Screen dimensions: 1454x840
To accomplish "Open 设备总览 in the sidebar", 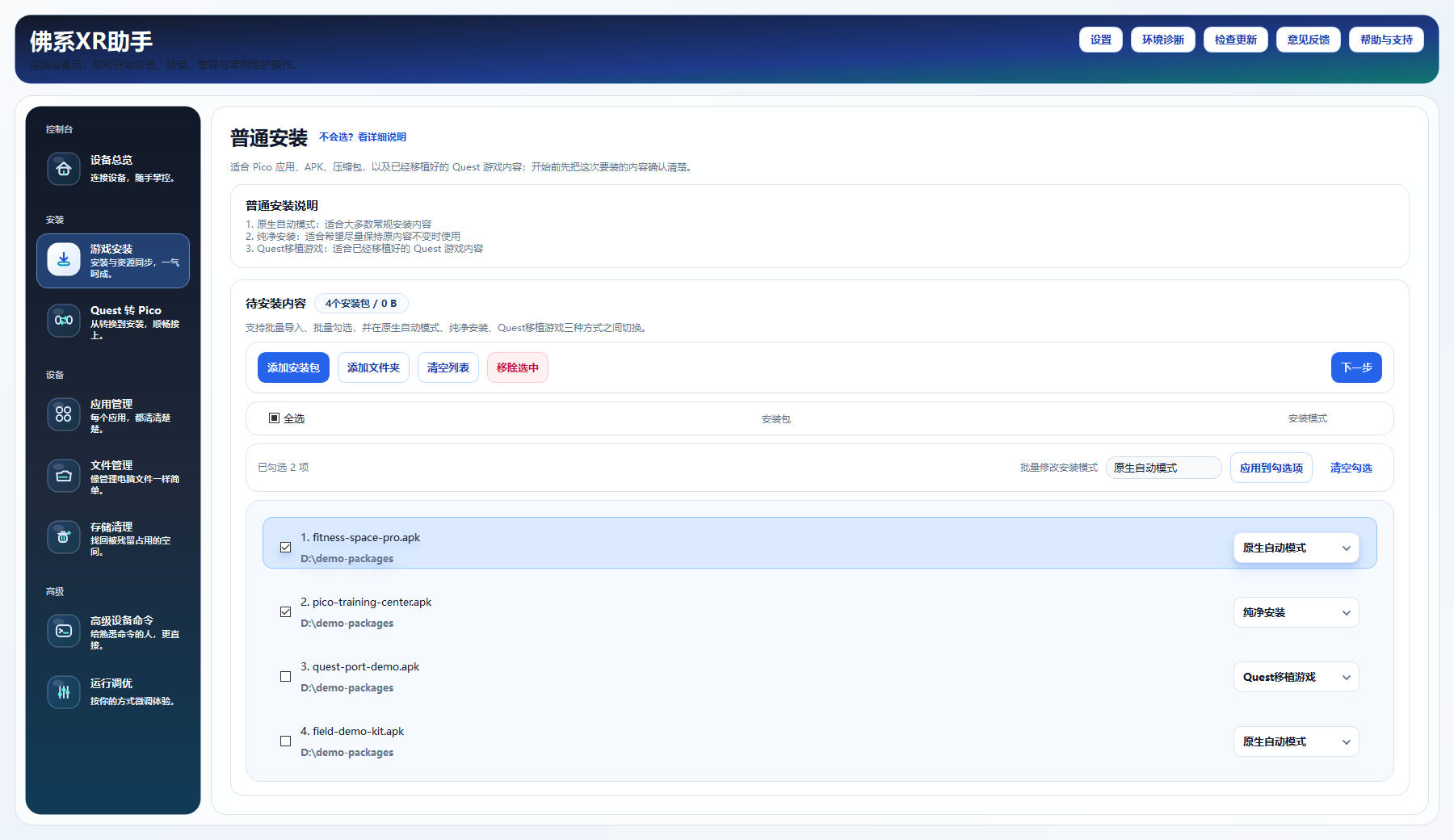I will [113, 169].
